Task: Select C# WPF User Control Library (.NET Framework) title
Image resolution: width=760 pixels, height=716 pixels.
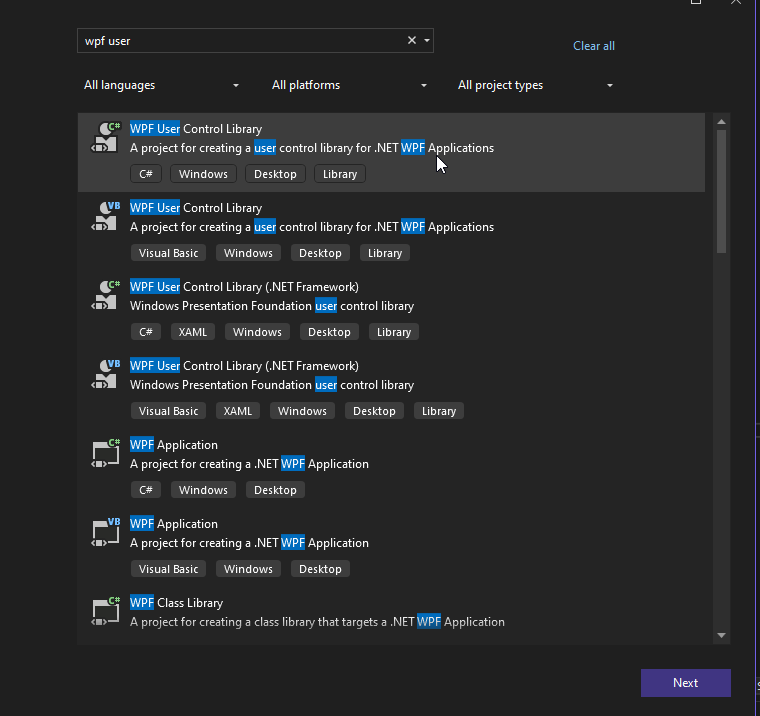Action: click(244, 287)
